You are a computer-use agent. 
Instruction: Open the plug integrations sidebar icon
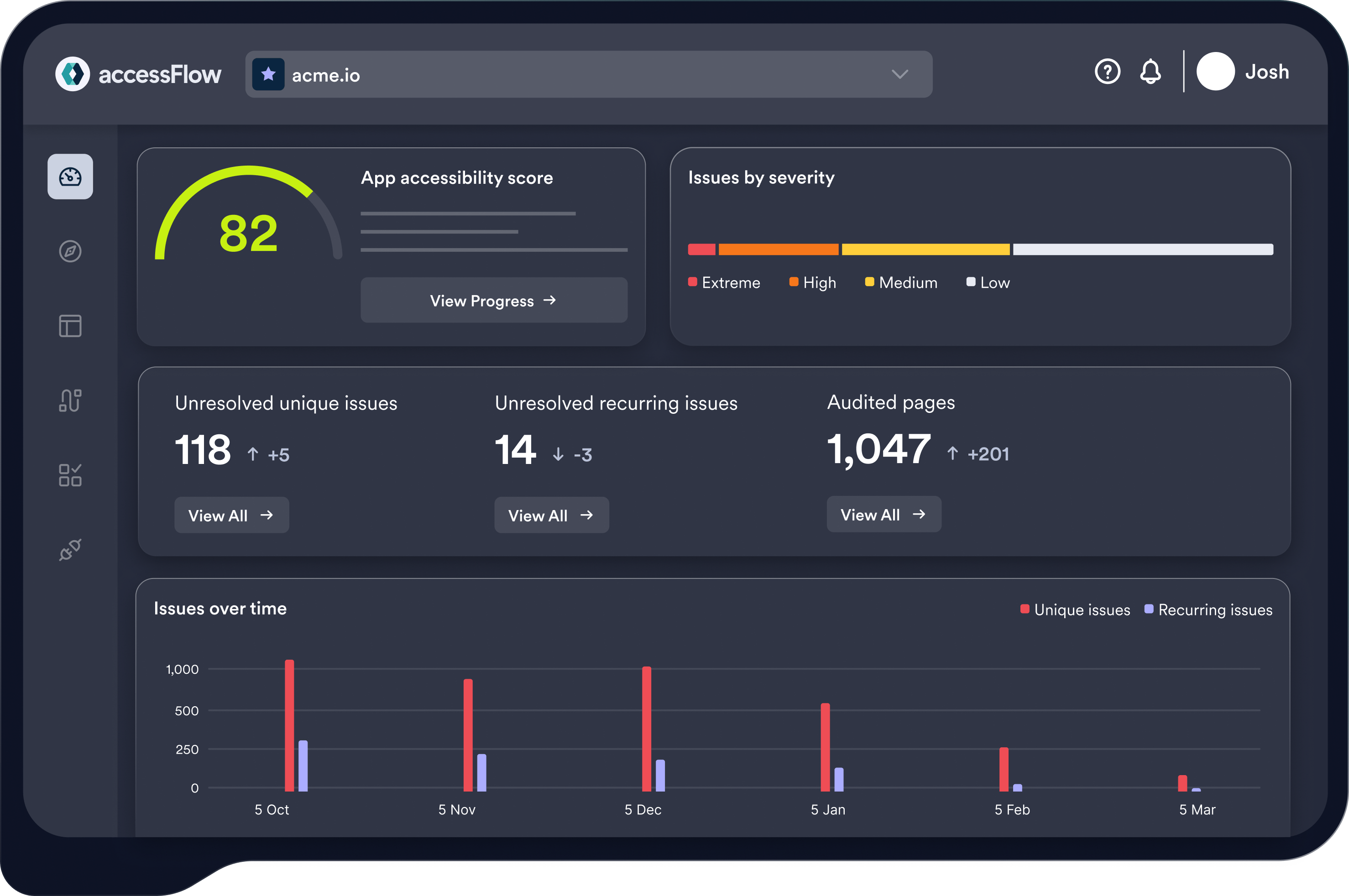click(70, 550)
